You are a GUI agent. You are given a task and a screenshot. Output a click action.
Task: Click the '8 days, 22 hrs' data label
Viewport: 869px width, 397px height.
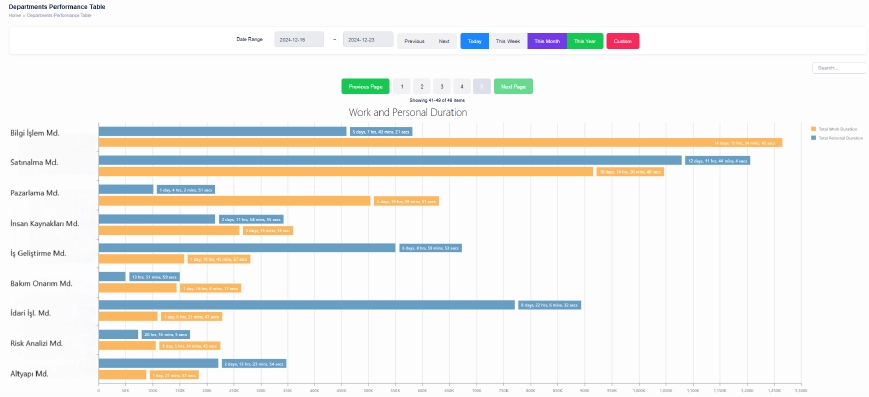point(550,305)
